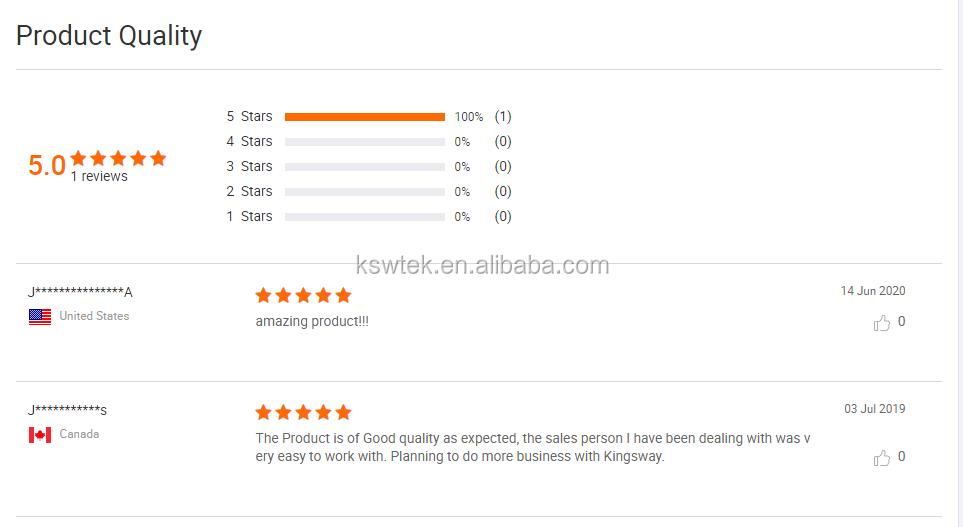Click the empty 4 Stars progress bar
This screenshot has height=527, width=963.
coord(364,142)
